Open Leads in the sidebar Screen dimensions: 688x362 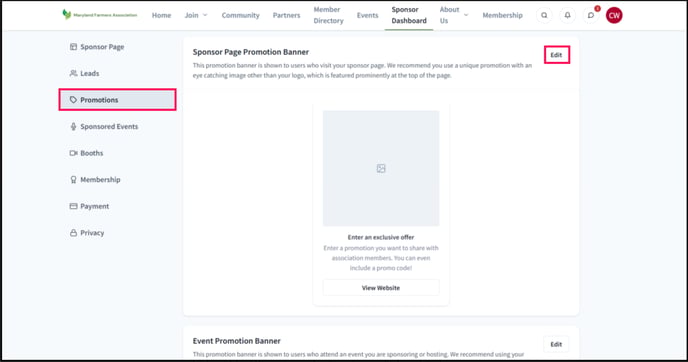point(90,73)
